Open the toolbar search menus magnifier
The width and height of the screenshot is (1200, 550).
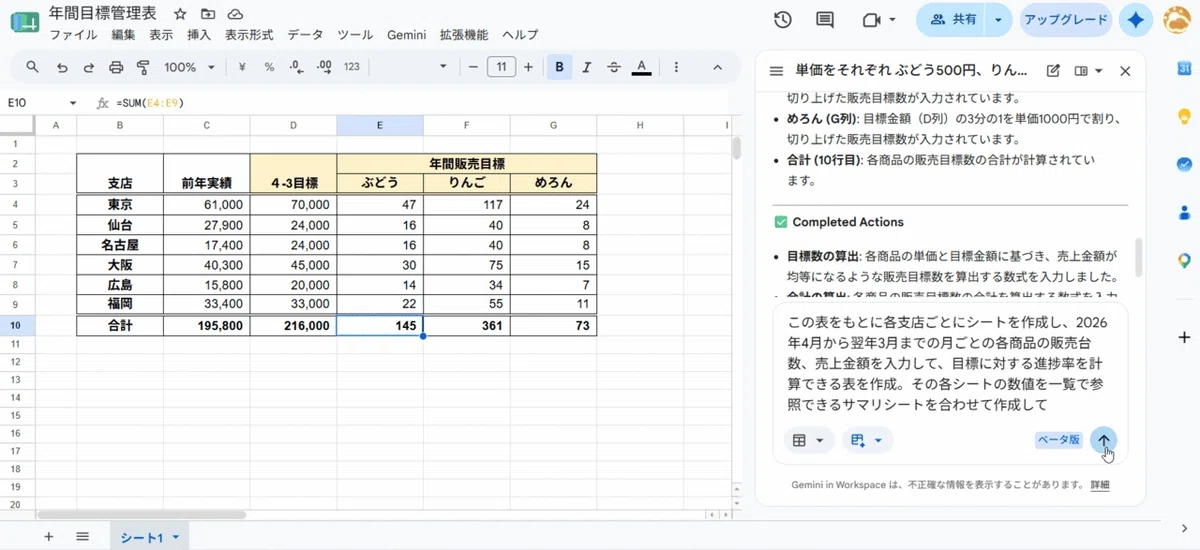point(33,68)
